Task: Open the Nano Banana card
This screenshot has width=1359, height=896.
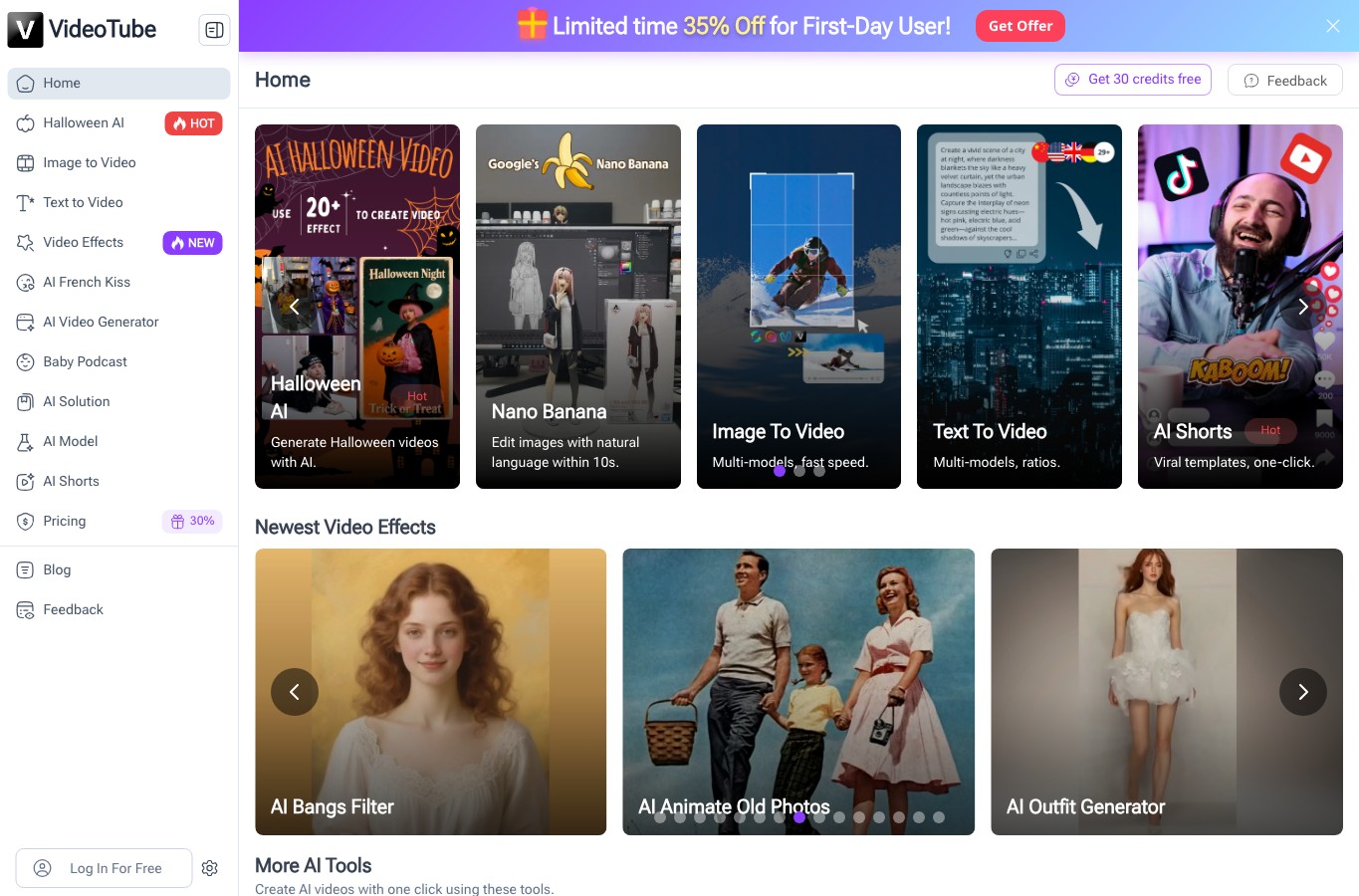Action: coord(578,307)
